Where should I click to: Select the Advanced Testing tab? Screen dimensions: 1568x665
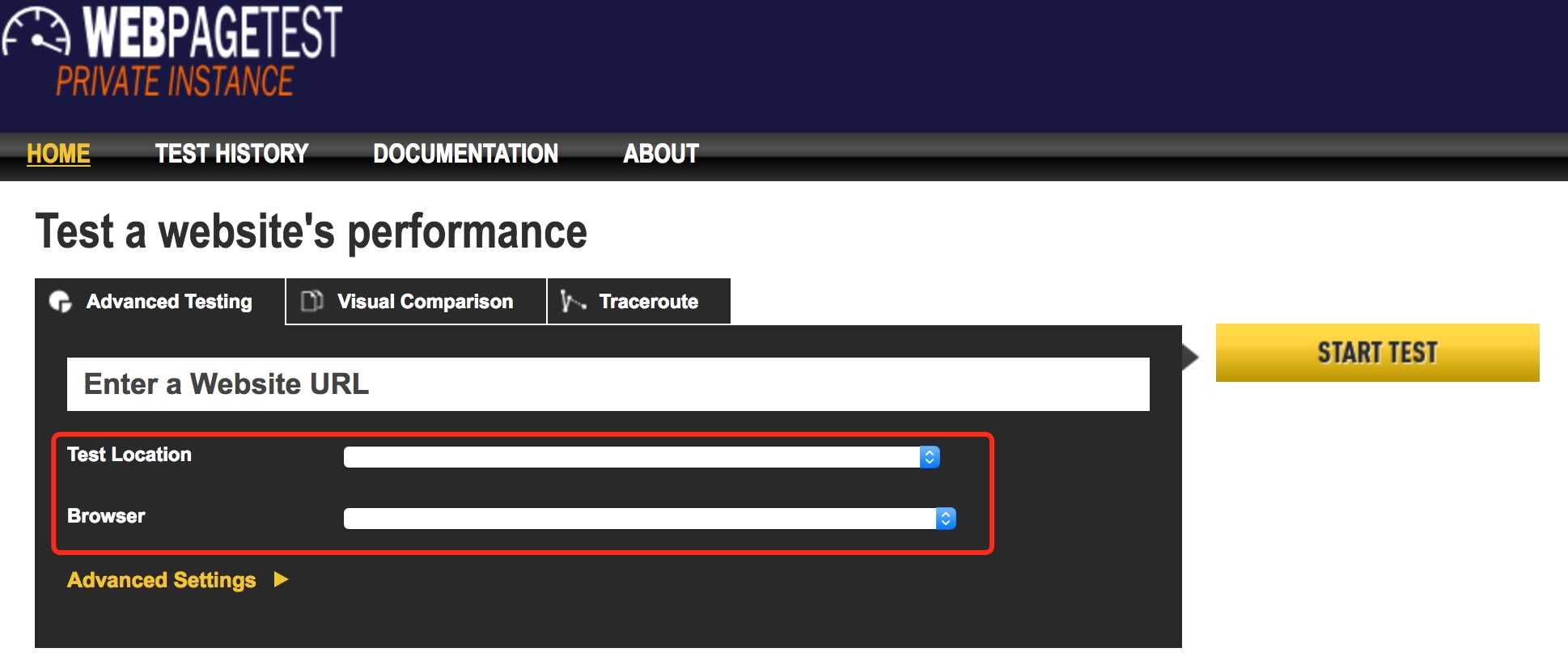point(160,302)
